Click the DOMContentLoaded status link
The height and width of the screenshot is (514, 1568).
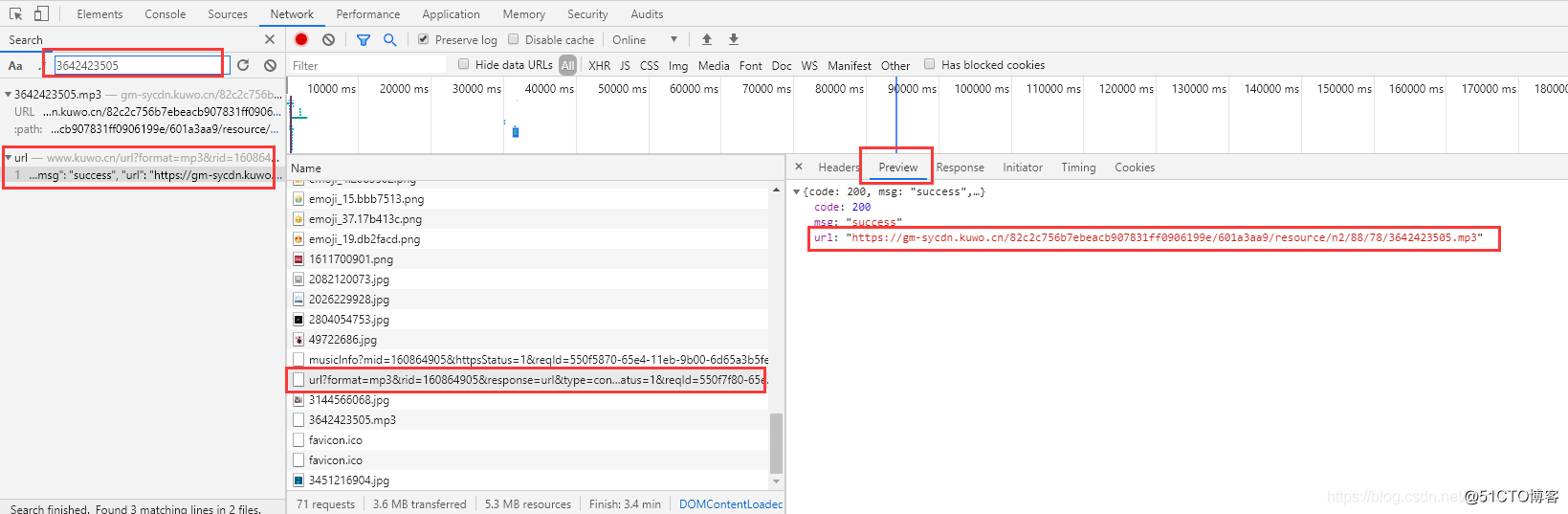[731, 503]
